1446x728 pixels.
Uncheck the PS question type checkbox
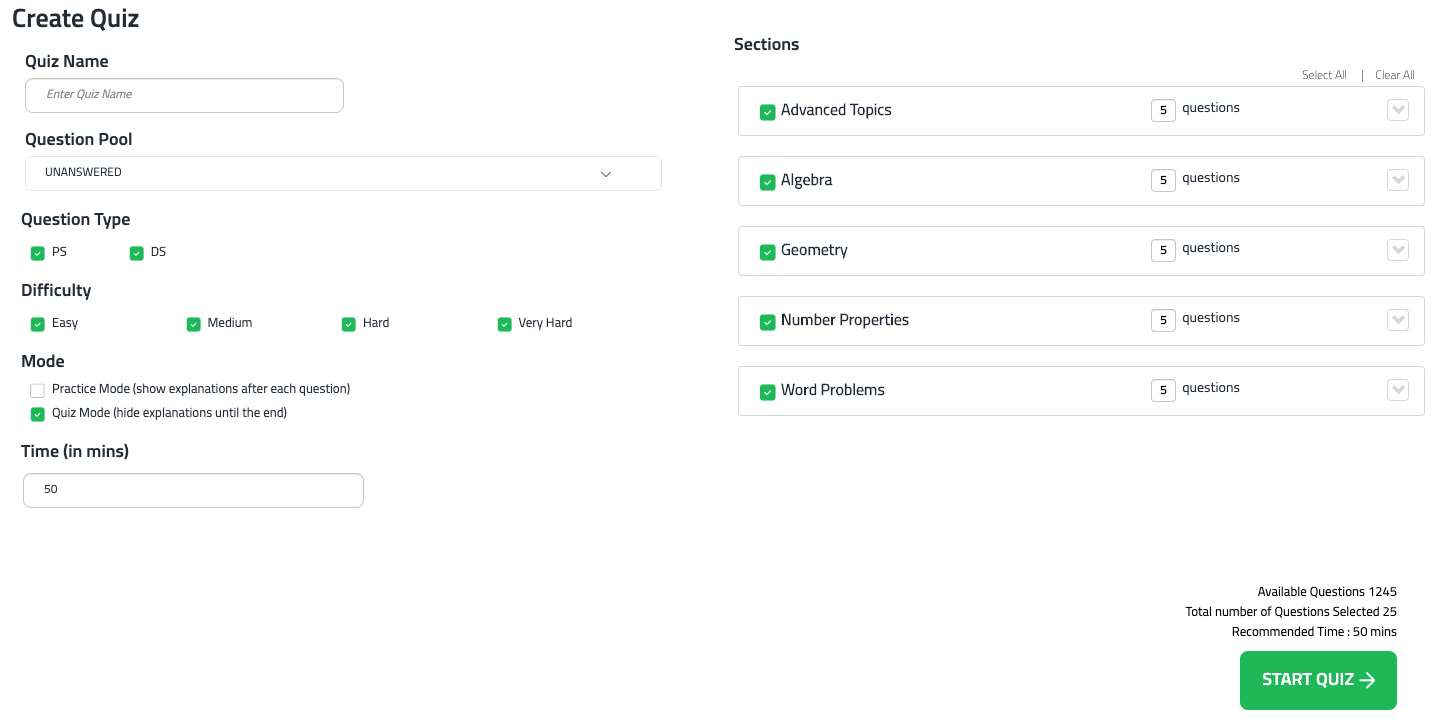click(x=38, y=253)
